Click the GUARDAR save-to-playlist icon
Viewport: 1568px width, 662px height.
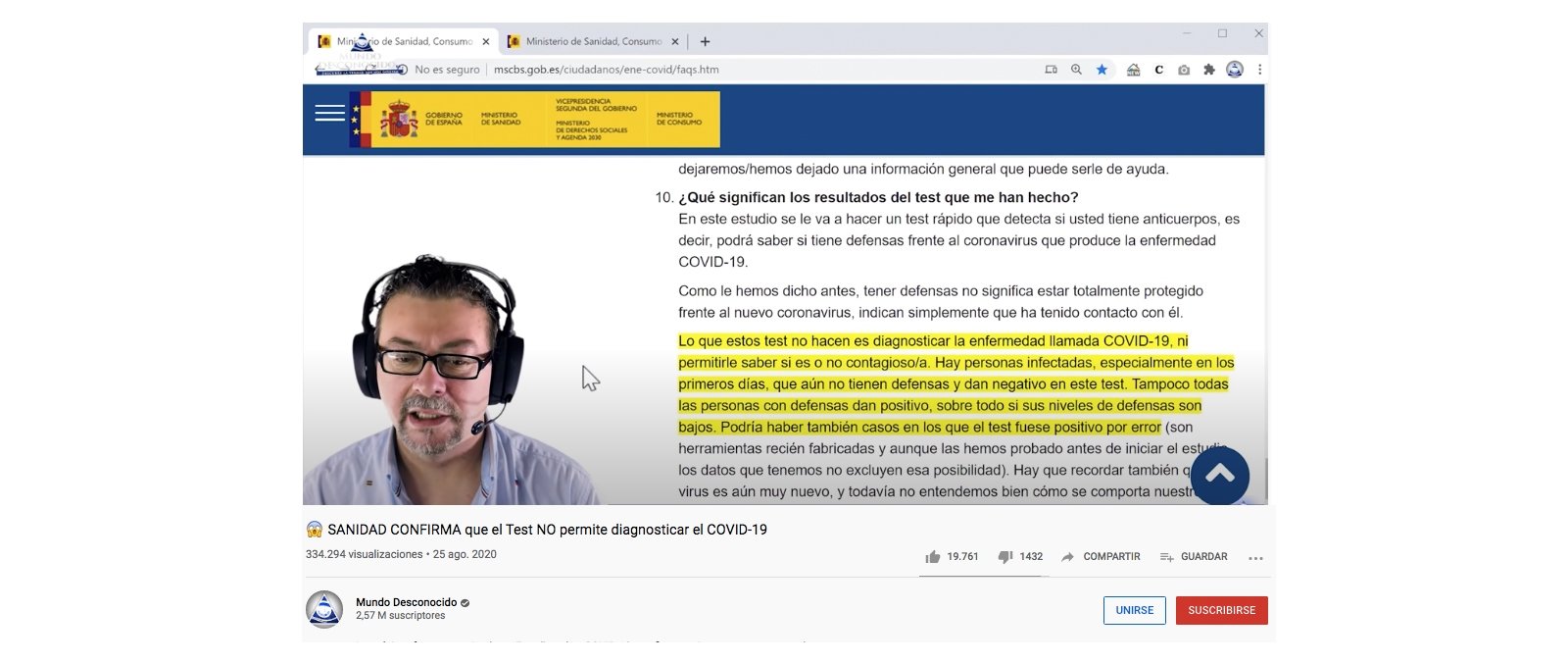pyautogui.click(x=1166, y=557)
